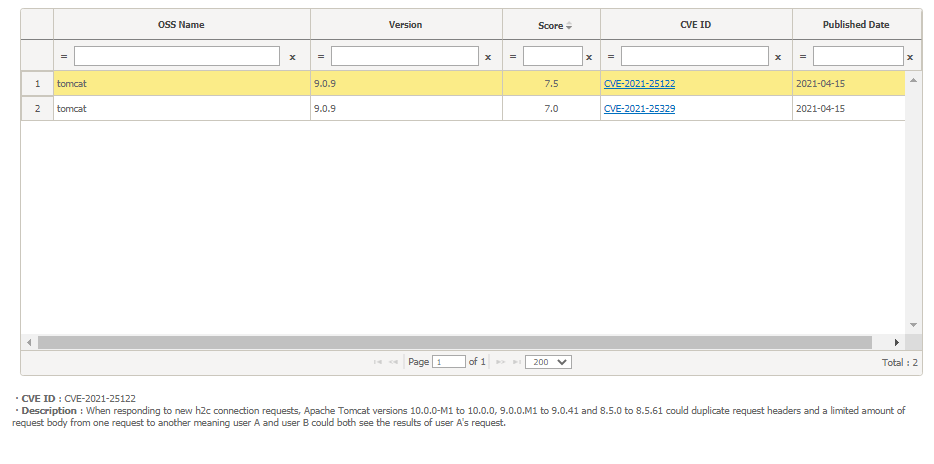This screenshot has height=464, width=934.
Task: Click score value 7.0
Action: click(551, 109)
